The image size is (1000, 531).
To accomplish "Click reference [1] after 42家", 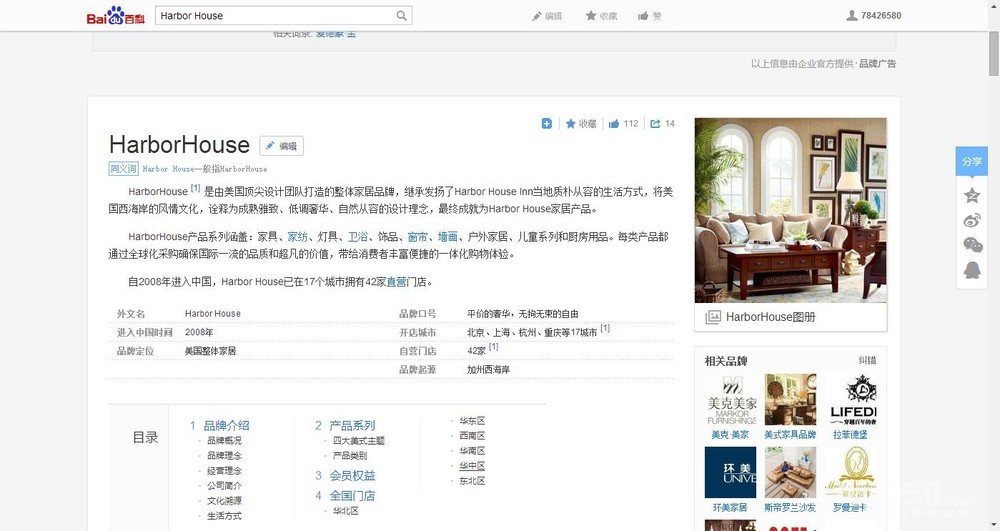I will tap(493, 347).
